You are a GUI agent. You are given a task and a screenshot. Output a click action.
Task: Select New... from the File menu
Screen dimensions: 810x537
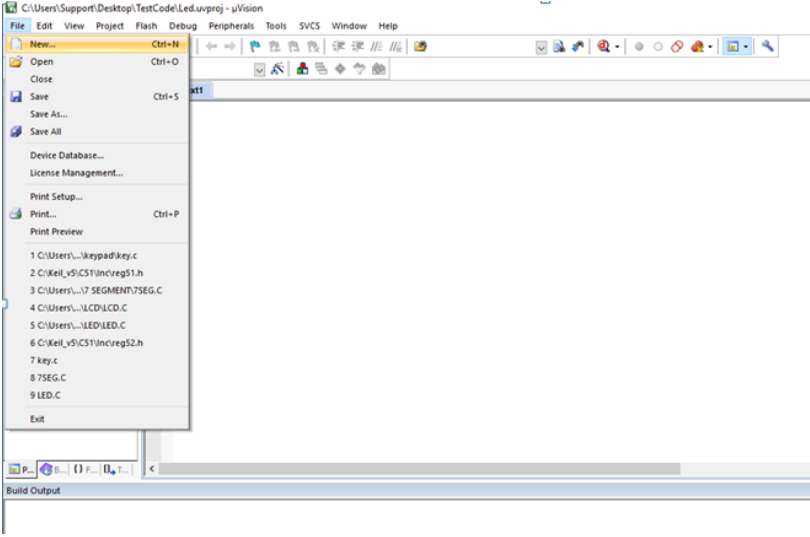pyautogui.click(x=43, y=45)
